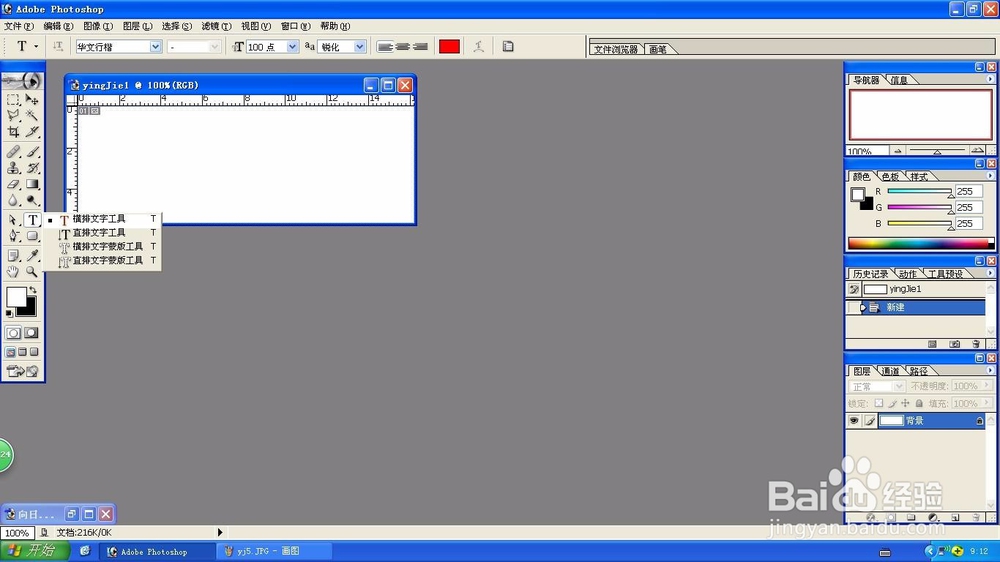Toggle lock all padlock in Layers panel
The width and height of the screenshot is (1000, 562).
(919, 403)
